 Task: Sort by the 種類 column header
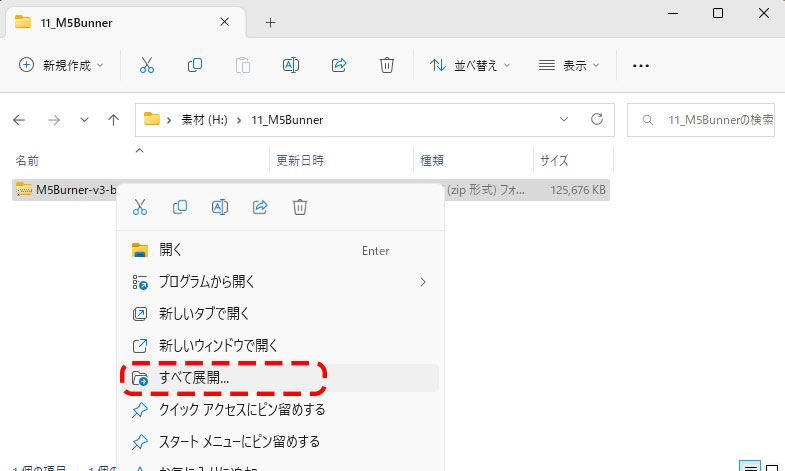(x=474, y=160)
